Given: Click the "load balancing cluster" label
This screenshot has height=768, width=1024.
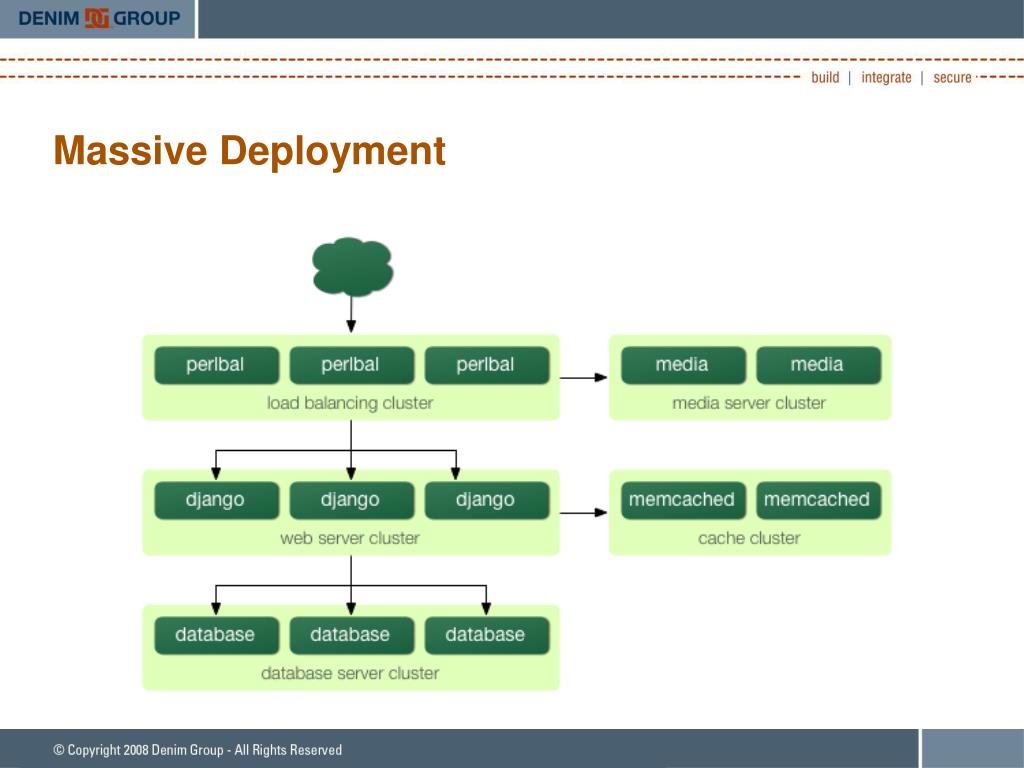Looking at the screenshot, I should [x=350, y=403].
